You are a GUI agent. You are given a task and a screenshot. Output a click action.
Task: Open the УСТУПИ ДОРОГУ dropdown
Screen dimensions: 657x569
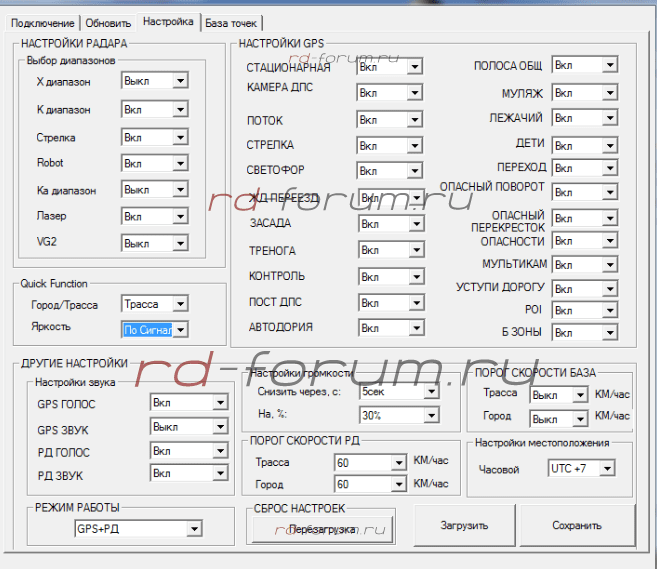click(585, 289)
